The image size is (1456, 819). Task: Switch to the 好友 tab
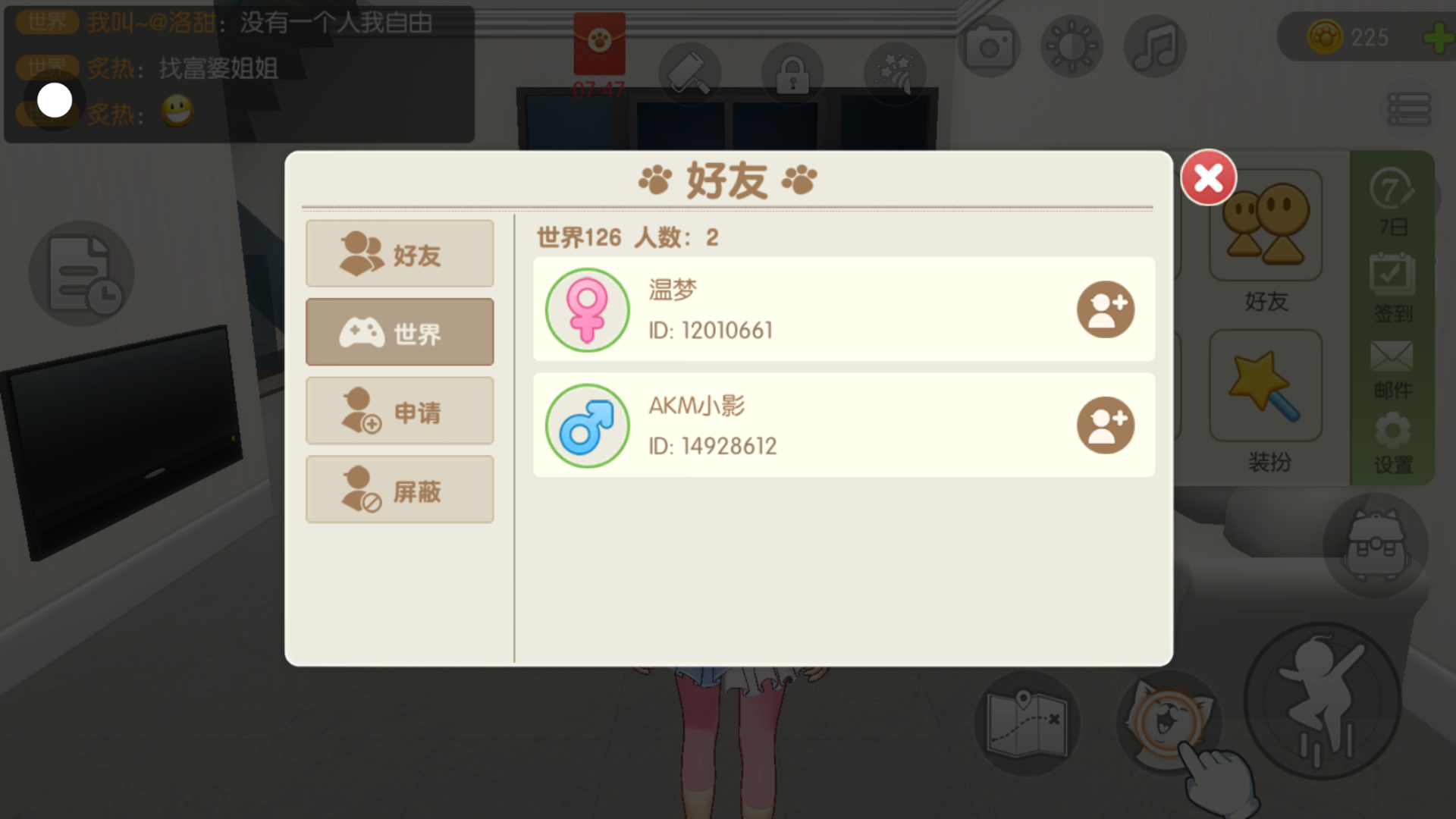click(400, 254)
